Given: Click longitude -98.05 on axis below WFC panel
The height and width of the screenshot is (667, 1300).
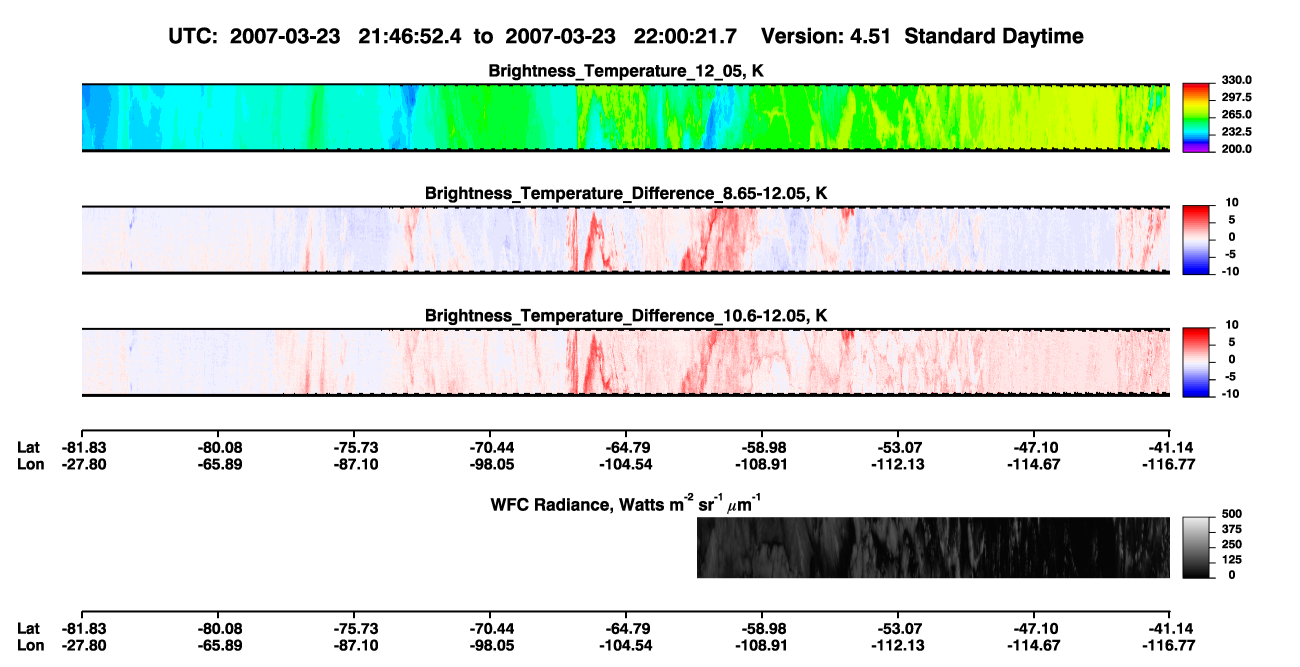Looking at the screenshot, I should pyautogui.click(x=490, y=645).
